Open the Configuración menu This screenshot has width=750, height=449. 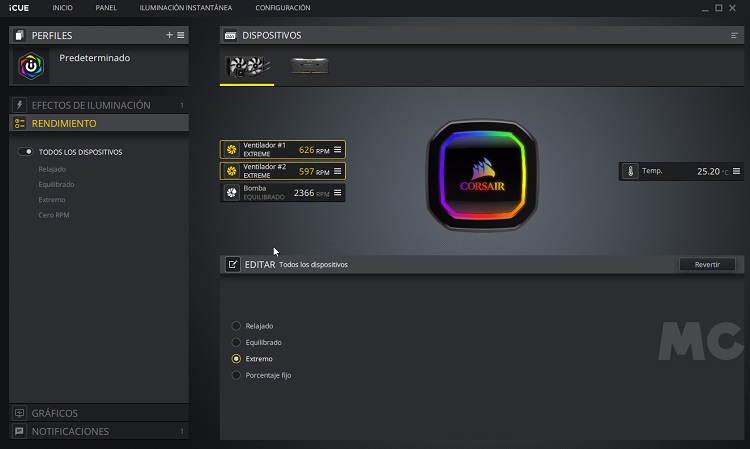point(282,8)
